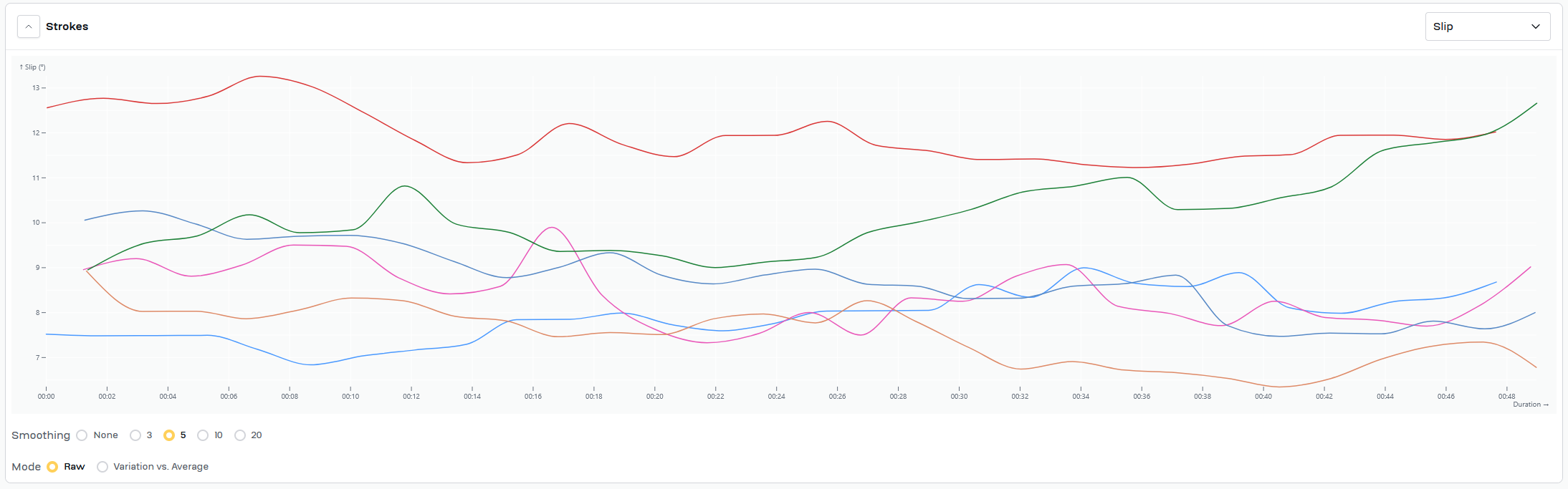
Task: Click the Smoothing label text
Action: [x=41, y=435]
